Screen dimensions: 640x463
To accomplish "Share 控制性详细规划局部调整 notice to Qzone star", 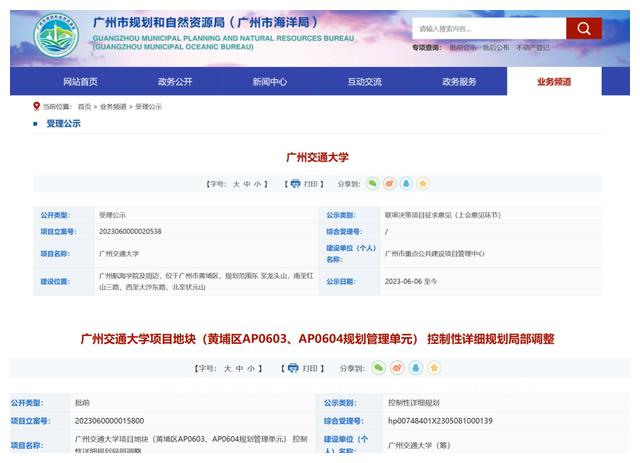I will [434, 368].
